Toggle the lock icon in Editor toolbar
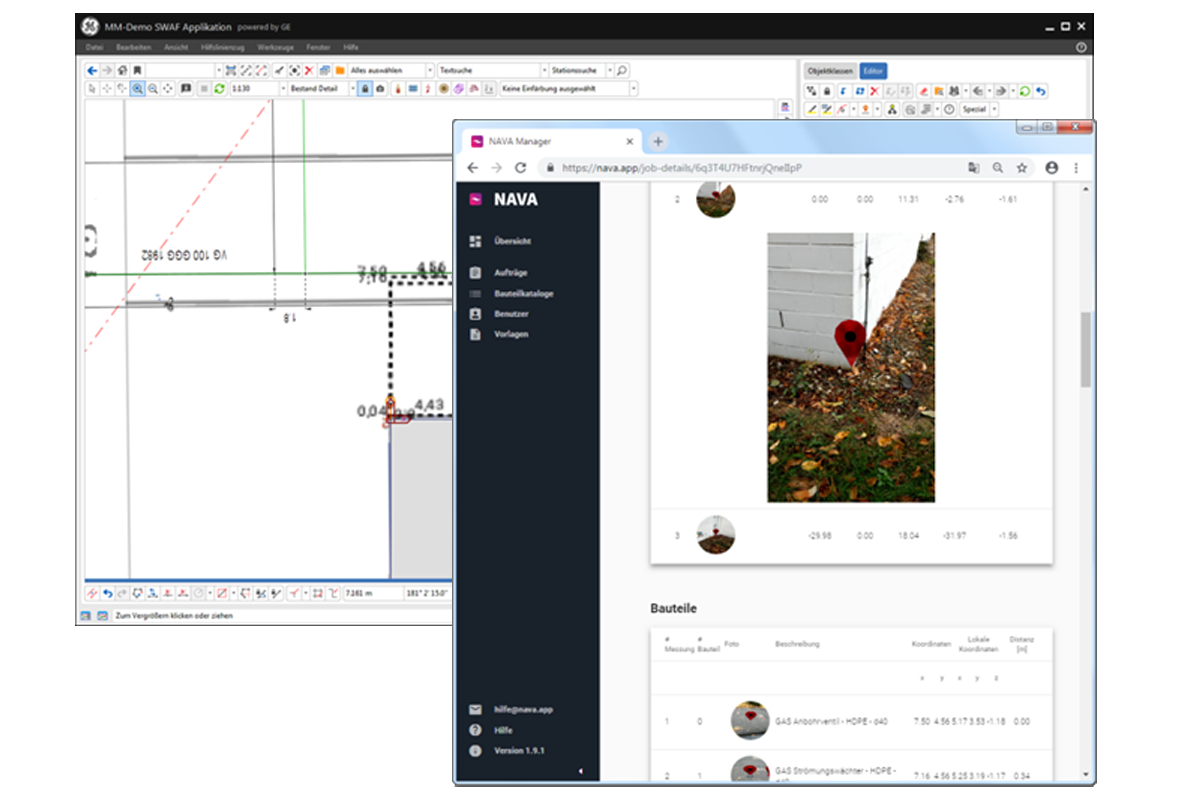The image size is (1200, 800). (827, 91)
